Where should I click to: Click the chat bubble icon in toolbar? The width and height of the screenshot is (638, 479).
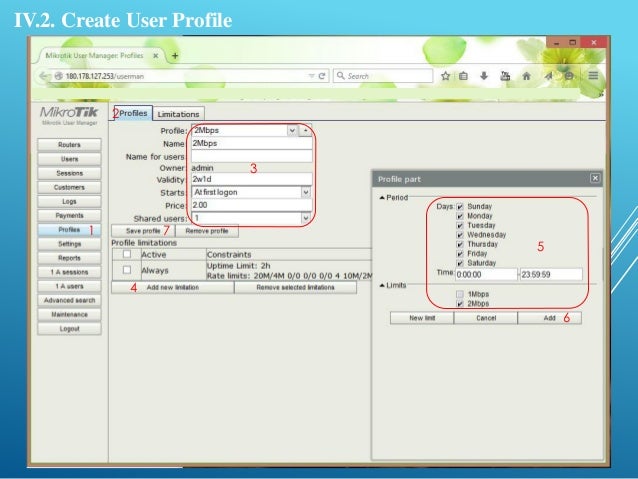coord(569,76)
